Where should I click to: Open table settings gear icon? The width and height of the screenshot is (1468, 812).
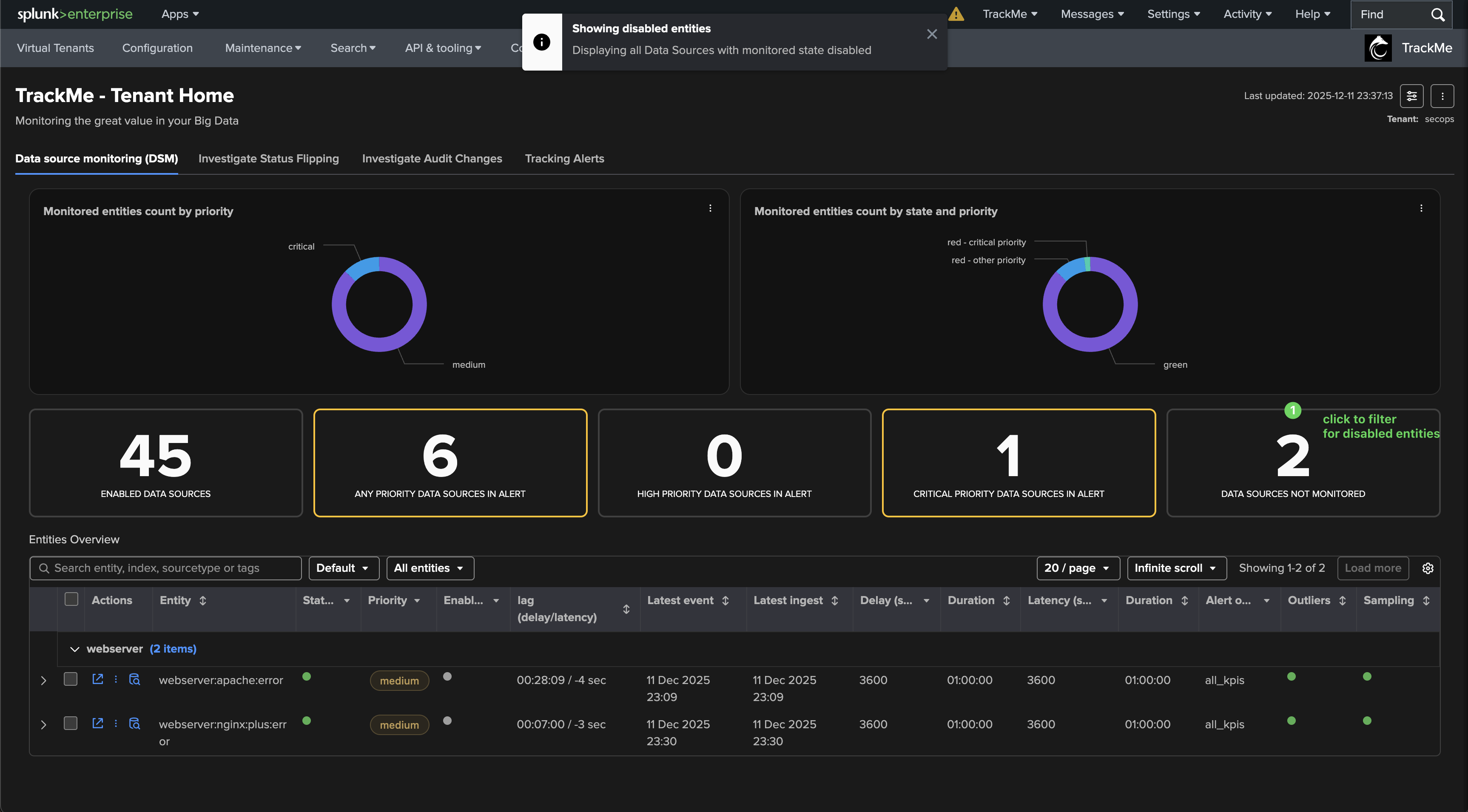click(x=1428, y=568)
